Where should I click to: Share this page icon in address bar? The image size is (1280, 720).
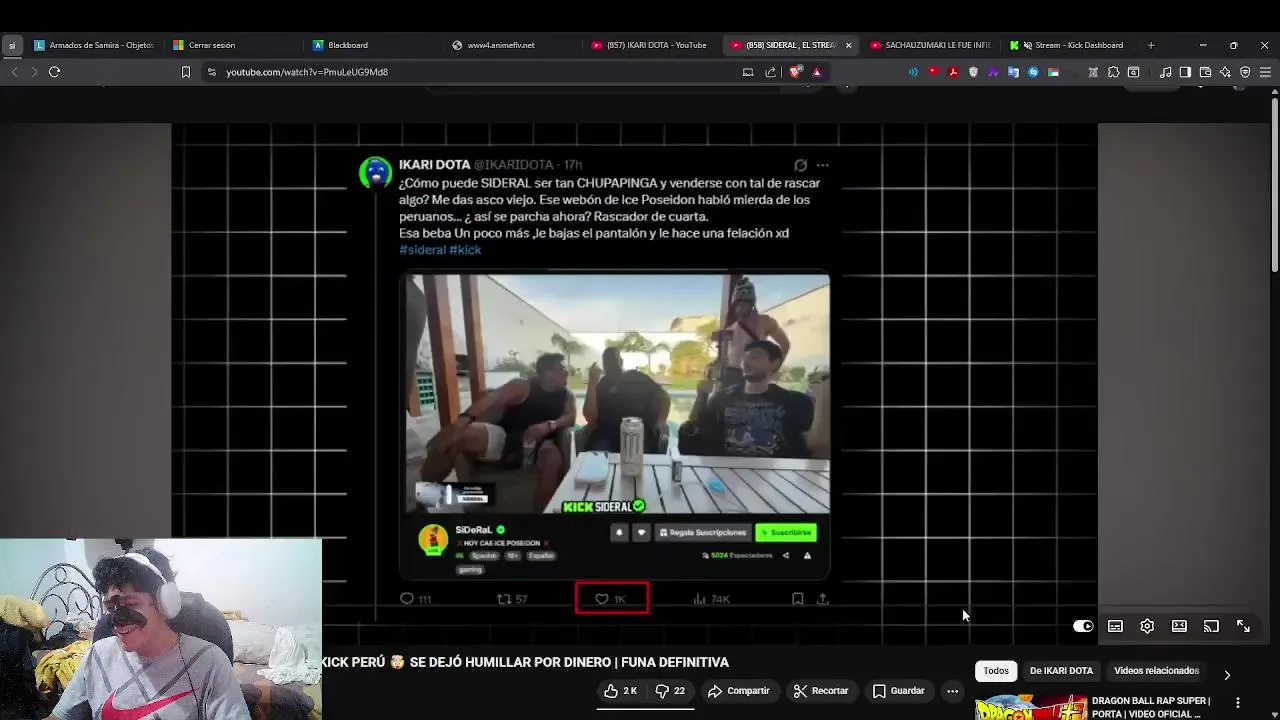[x=770, y=72]
